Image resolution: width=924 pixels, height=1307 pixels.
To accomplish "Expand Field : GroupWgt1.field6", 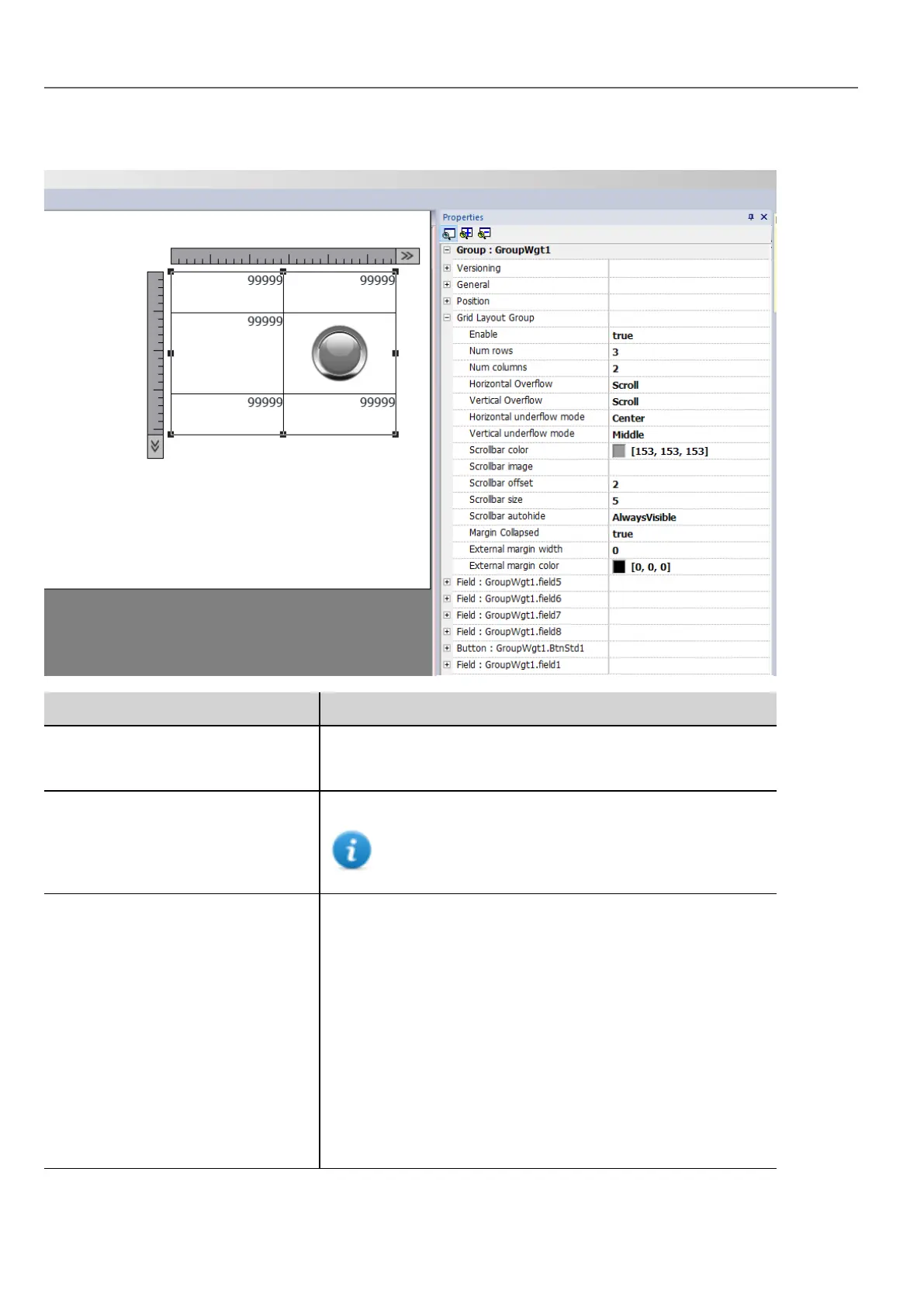I will point(447,598).
